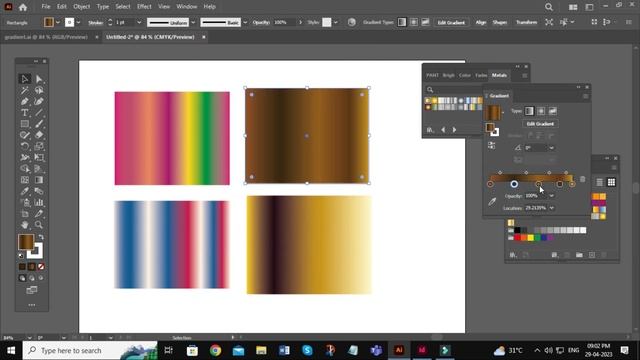Viewport: 640px width, 360px height.
Task: Select the Zoom tool
Action: coord(39,225)
